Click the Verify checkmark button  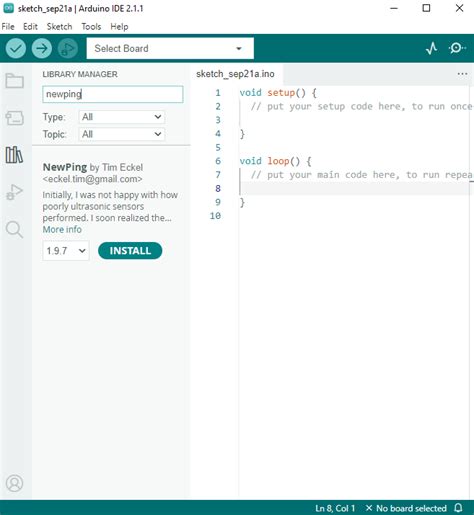(16, 48)
